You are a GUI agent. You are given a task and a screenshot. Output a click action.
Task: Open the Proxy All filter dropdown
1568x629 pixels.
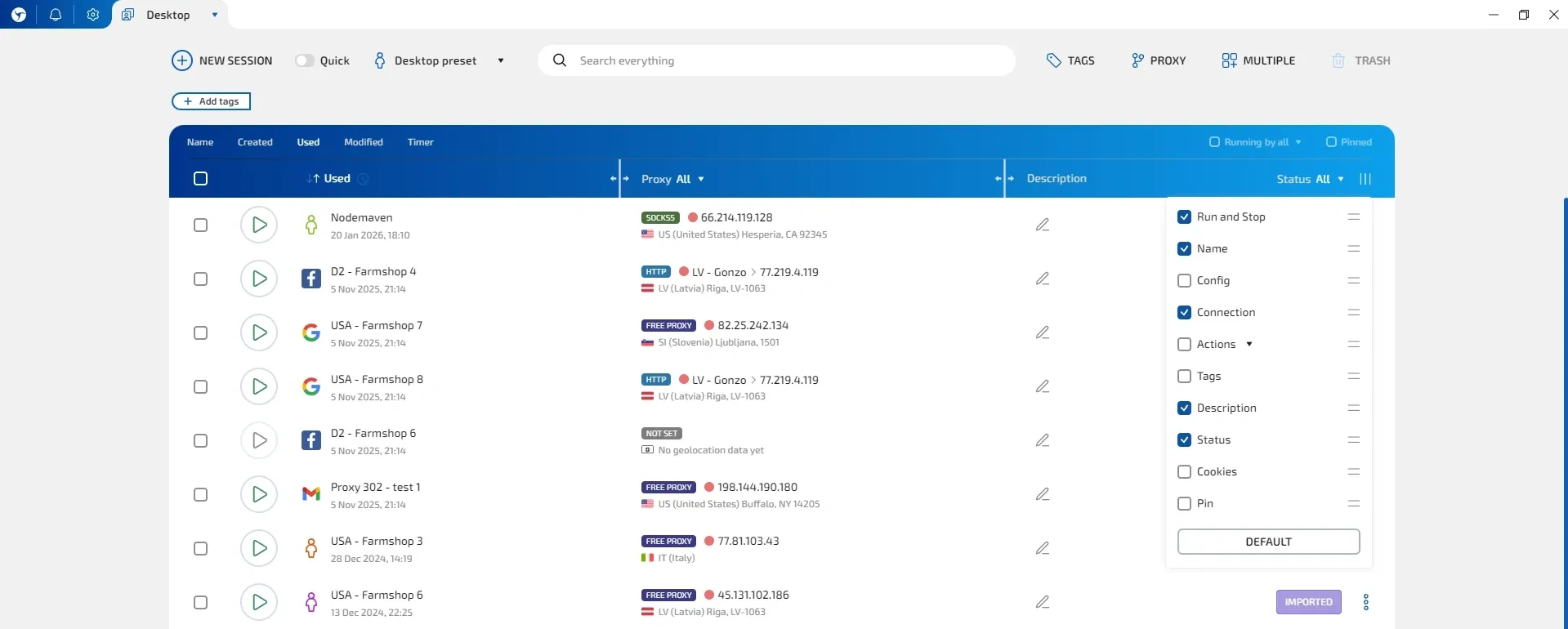coord(672,179)
